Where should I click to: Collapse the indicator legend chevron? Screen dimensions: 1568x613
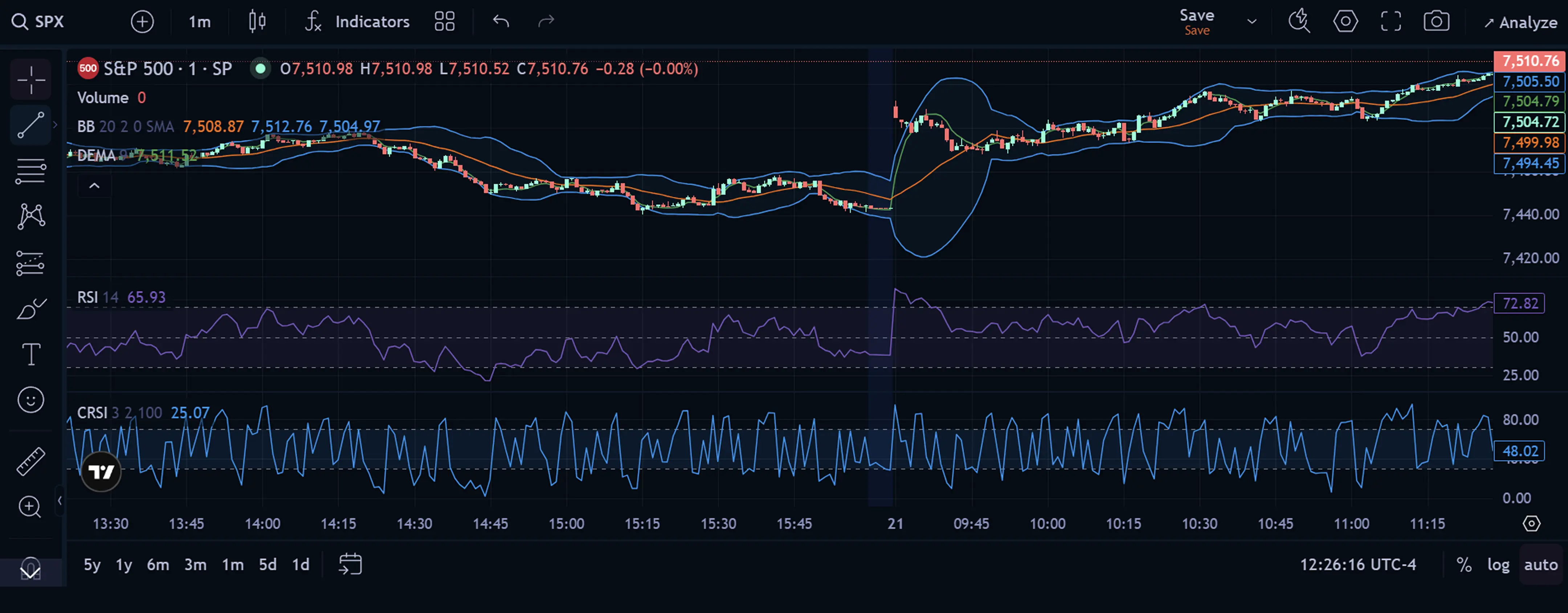click(94, 185)
